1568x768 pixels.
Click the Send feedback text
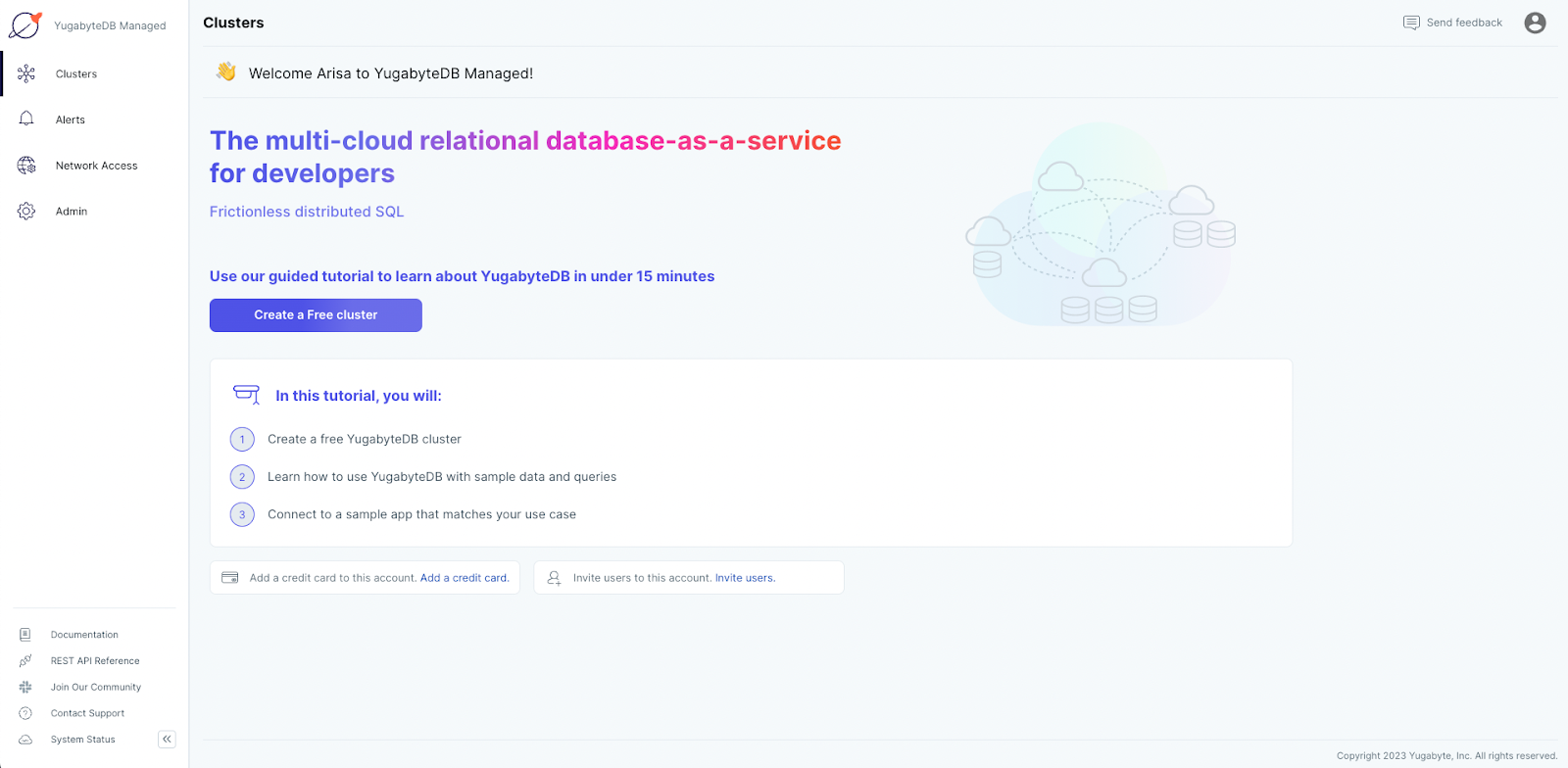tap(1464, 23)
